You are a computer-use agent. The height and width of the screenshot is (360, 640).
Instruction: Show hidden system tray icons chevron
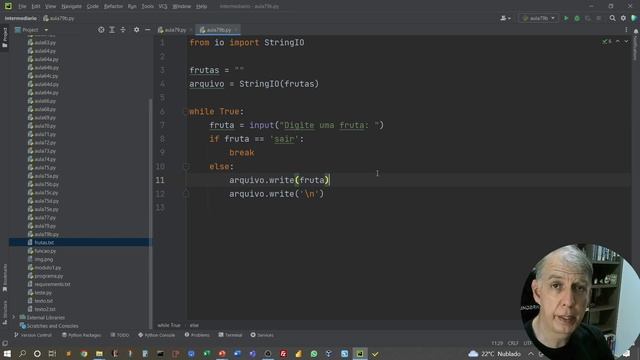(531, 354)
